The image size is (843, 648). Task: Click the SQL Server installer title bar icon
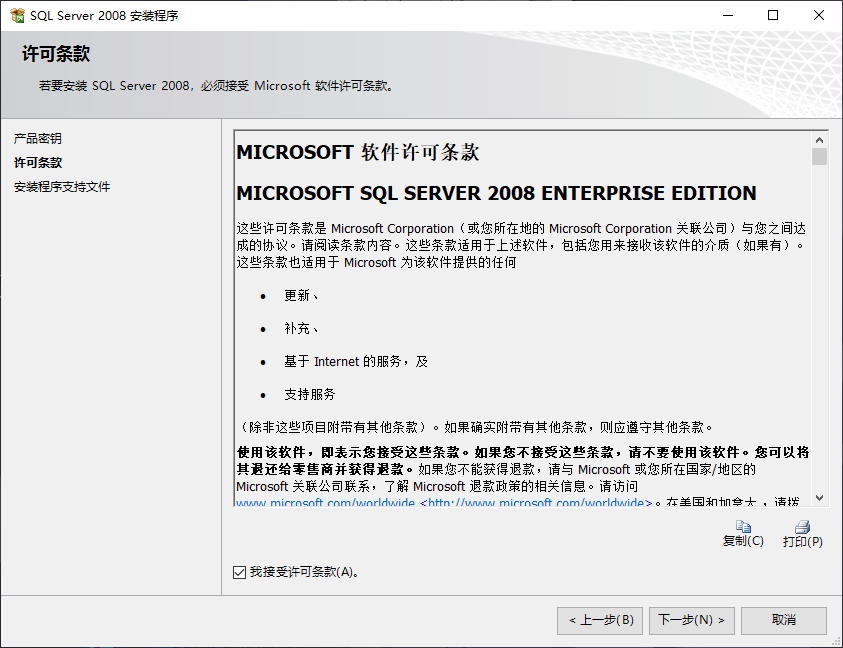point(17,16)
